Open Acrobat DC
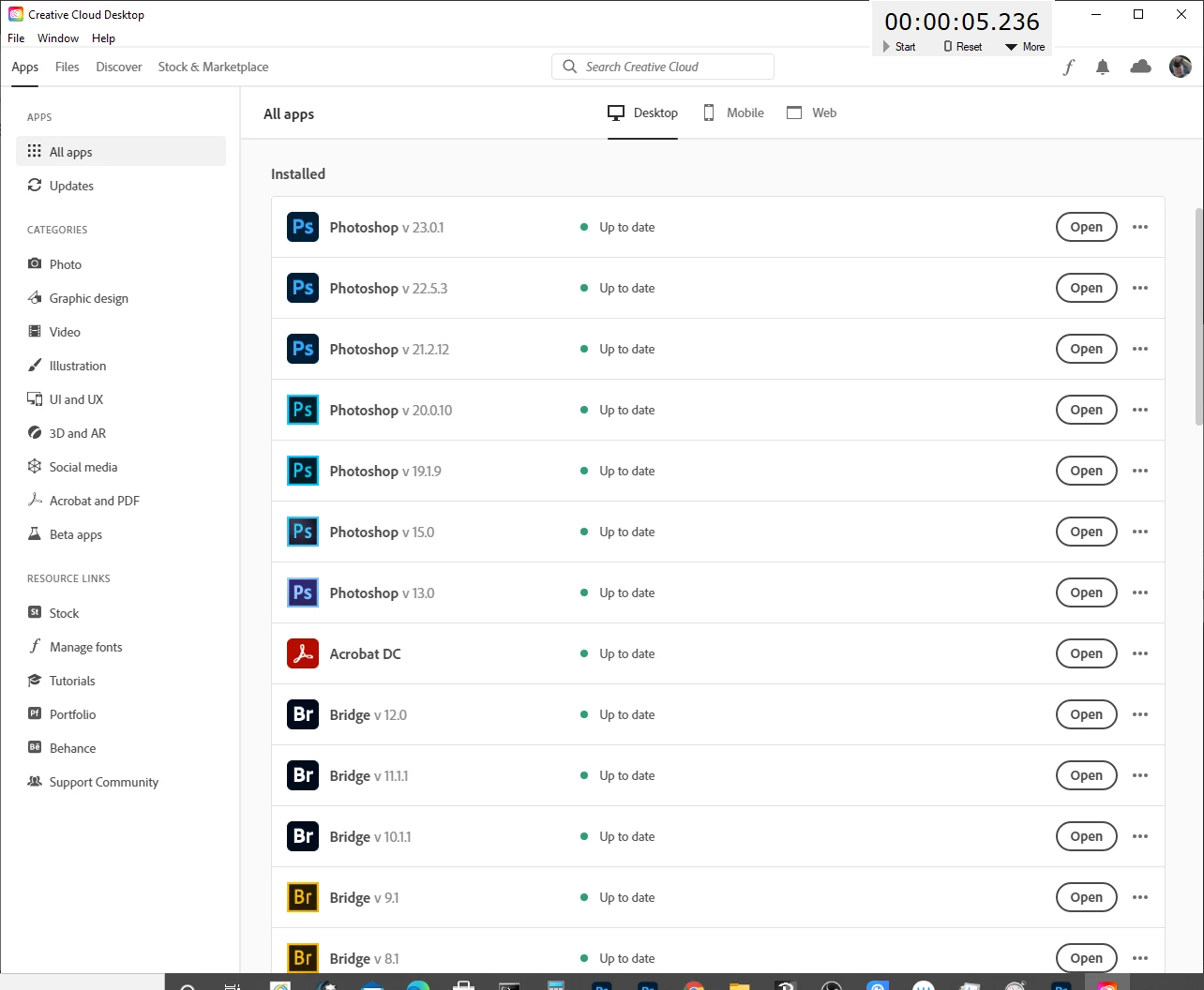Screen dimensions: 1204x990 click(x=1086, y=653)
